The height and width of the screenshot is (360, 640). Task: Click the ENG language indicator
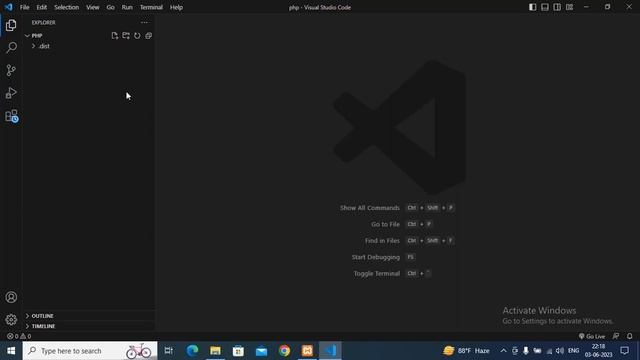pos(573,351)
